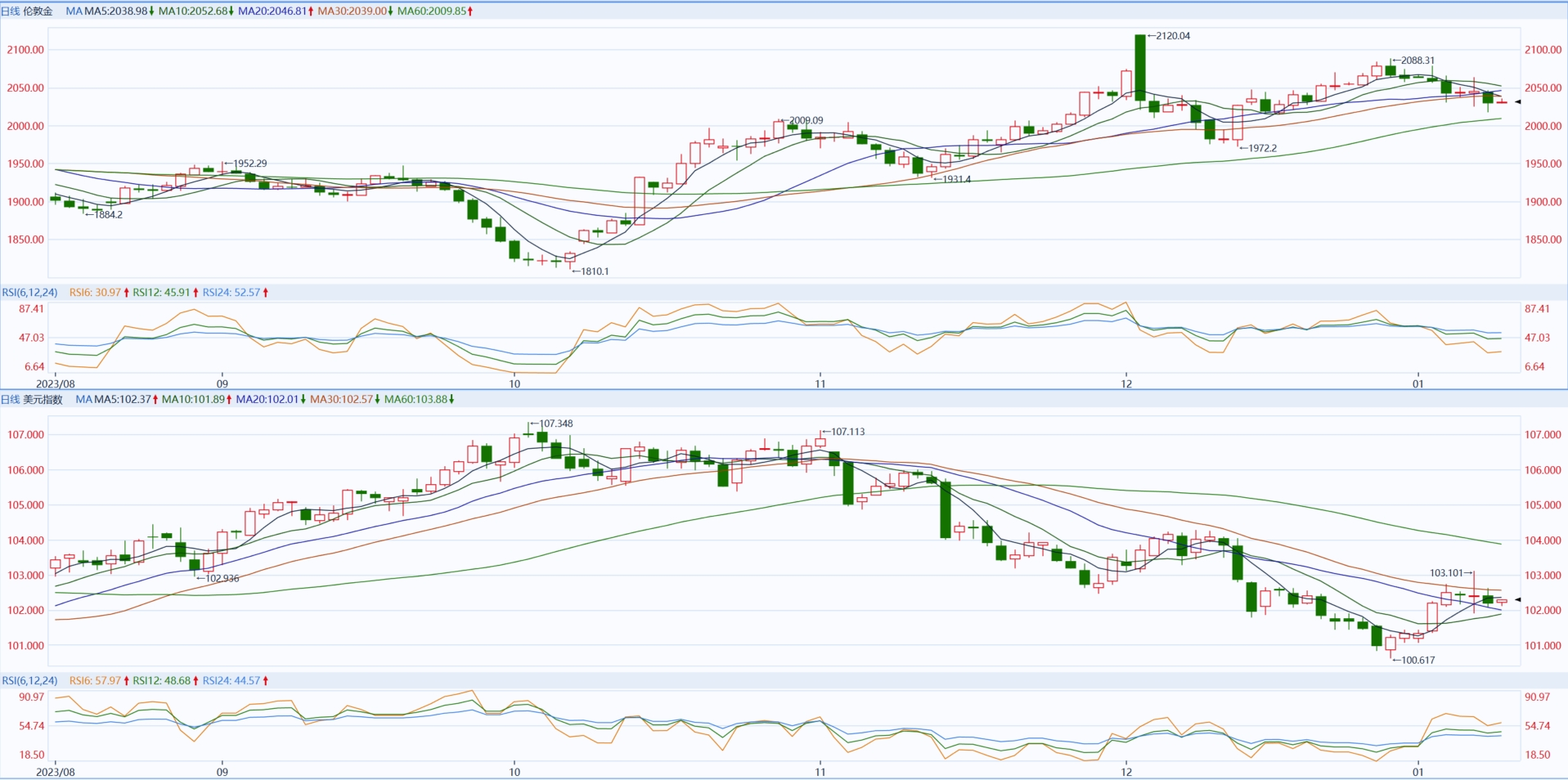Select the MA30:102.57 indicator label
Screen dimensions: 1568x780
(345, 400)
